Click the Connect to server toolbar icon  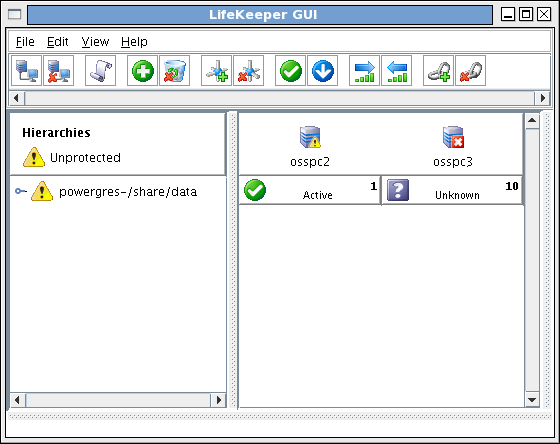click(26, 71)
